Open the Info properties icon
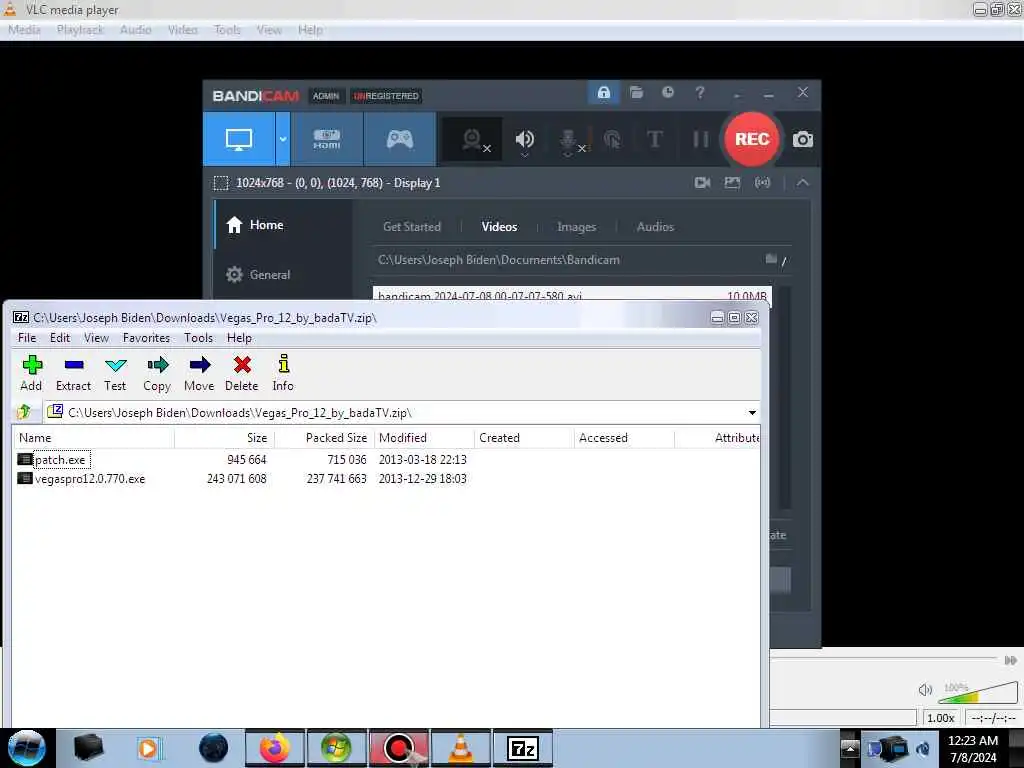Viewport: 1024px width, 768px height. point(283,374)
